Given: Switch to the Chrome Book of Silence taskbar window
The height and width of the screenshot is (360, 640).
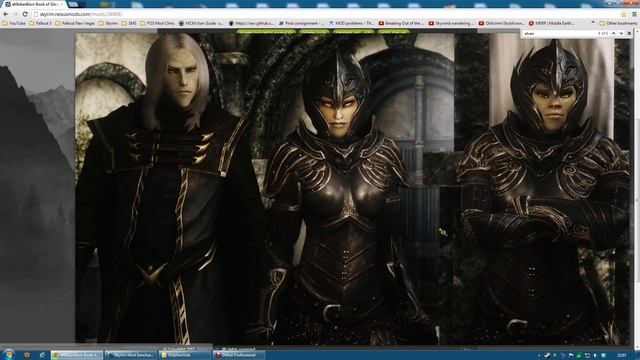Looking at the screenshot, I should 76,355.
